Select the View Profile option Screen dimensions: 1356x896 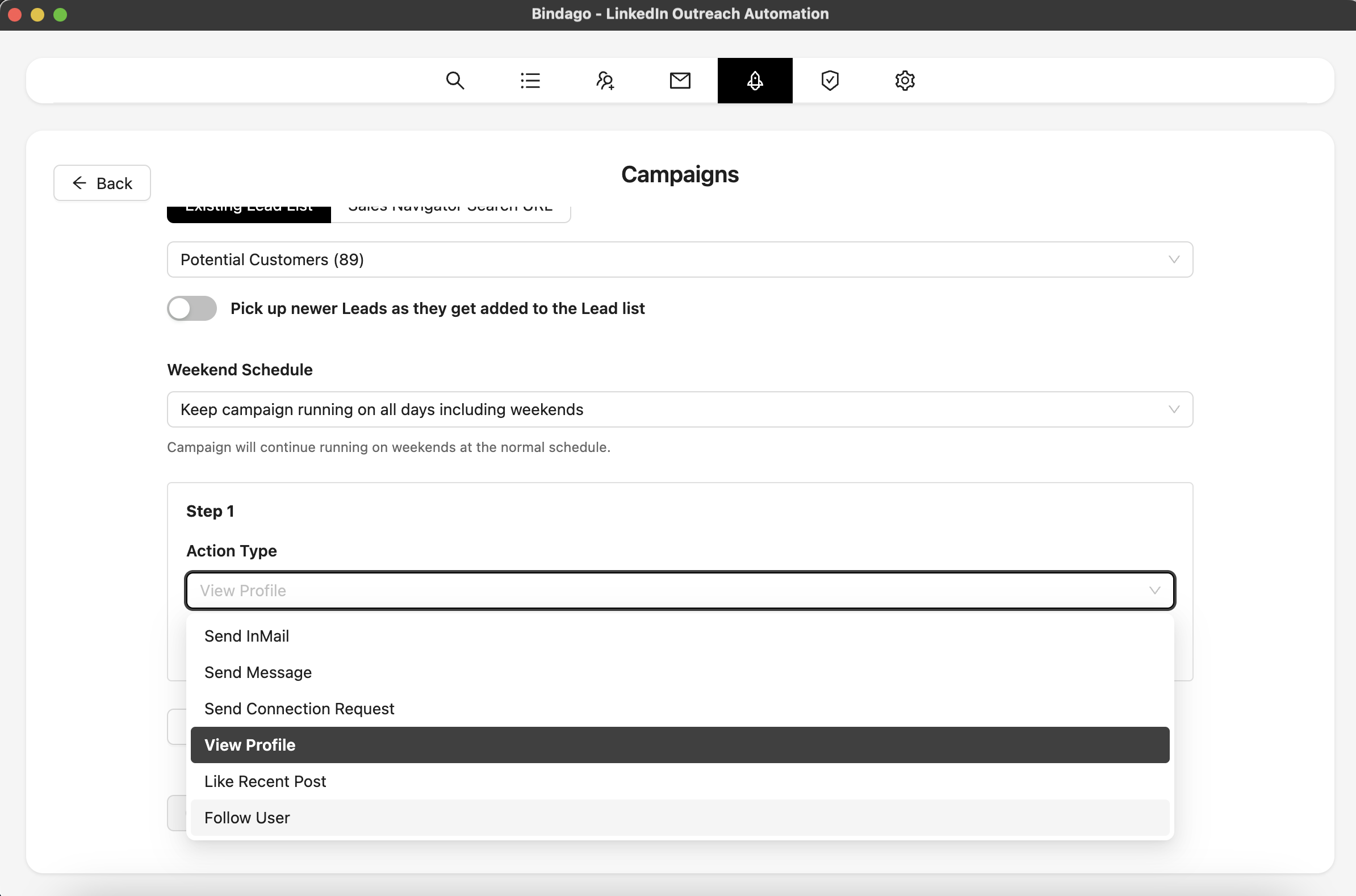250,745
